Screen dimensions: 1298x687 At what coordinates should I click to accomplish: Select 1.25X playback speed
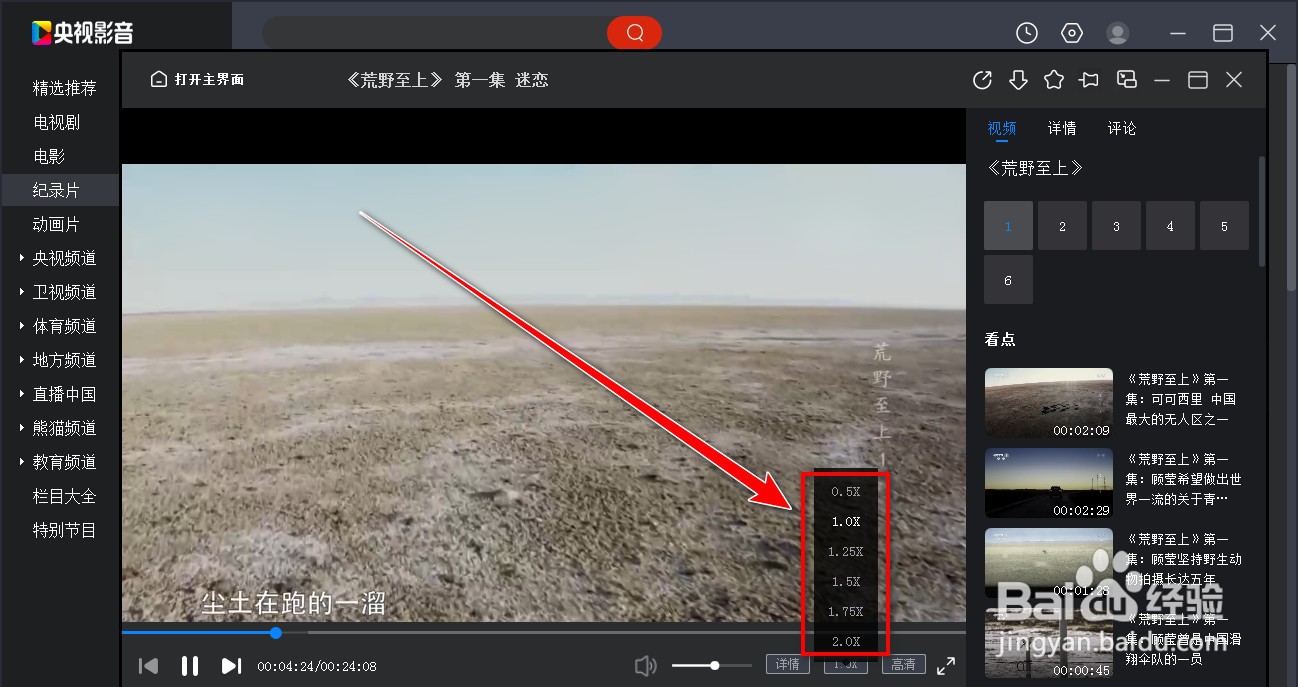[x=845, y=551]
